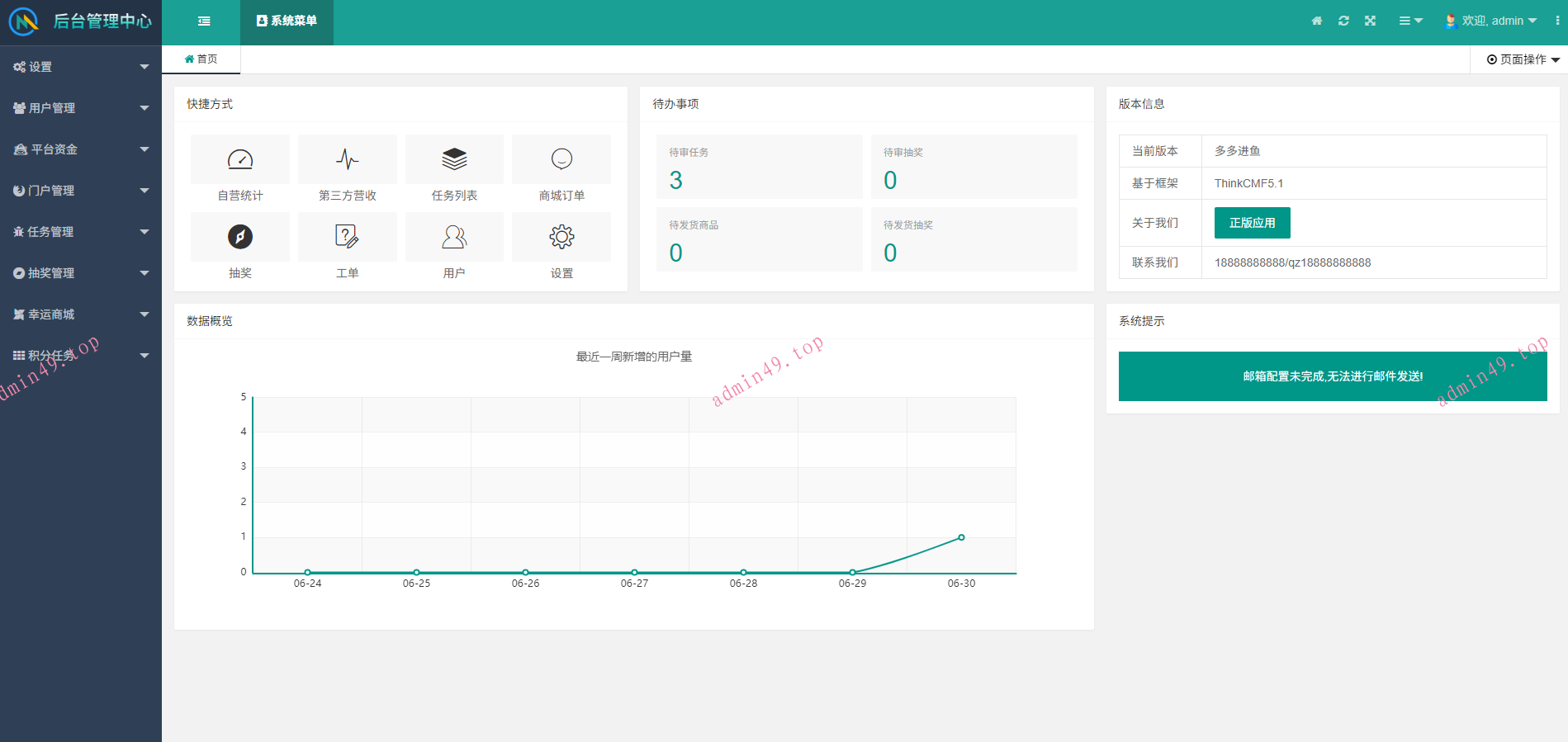
Task: Collapse the sidebar with the hamburger toggle
Action: coord(204,21)
